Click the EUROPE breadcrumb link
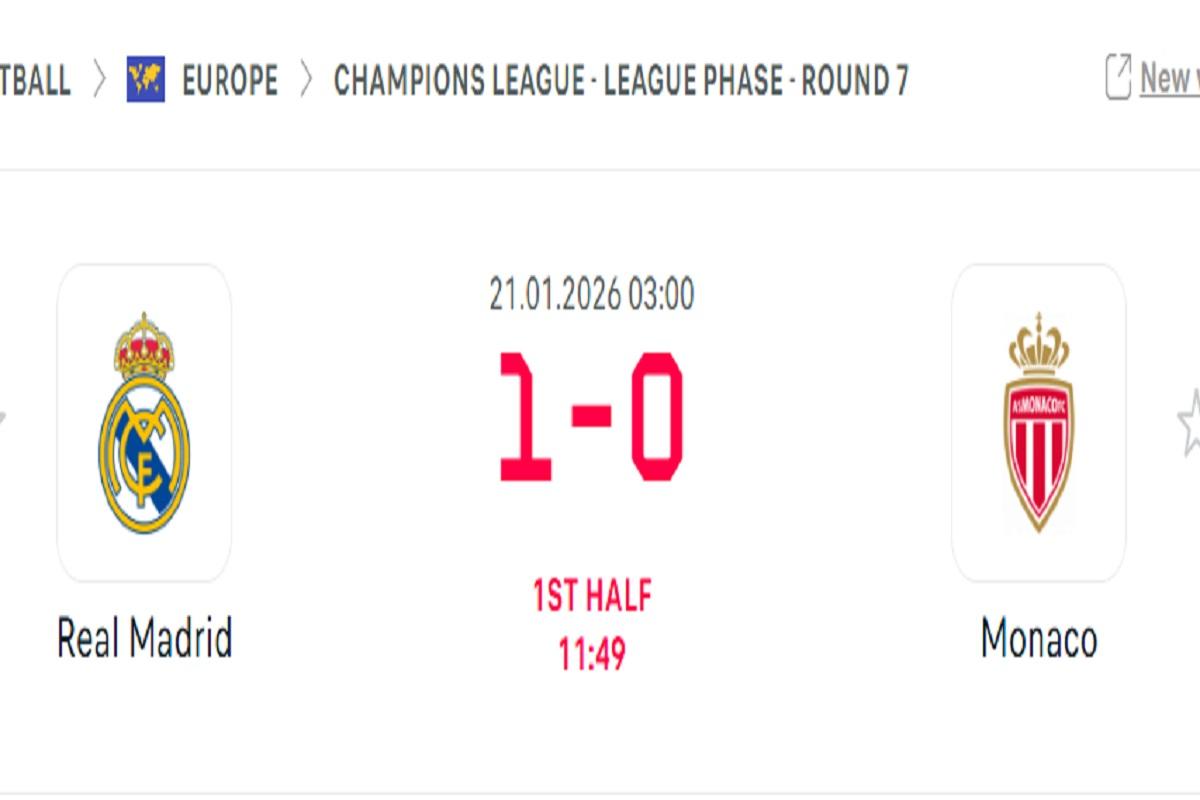Screen dimensions: 1200x800 228,80
